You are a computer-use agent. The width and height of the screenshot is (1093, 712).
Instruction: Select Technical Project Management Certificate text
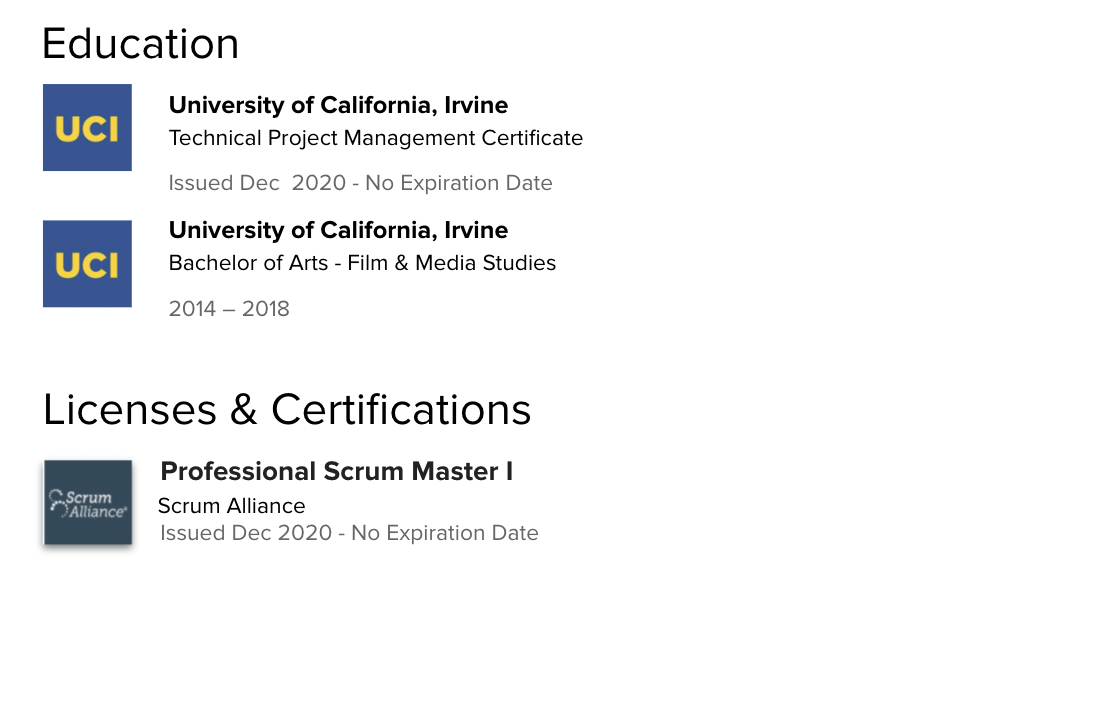click(x=376, y=138)
